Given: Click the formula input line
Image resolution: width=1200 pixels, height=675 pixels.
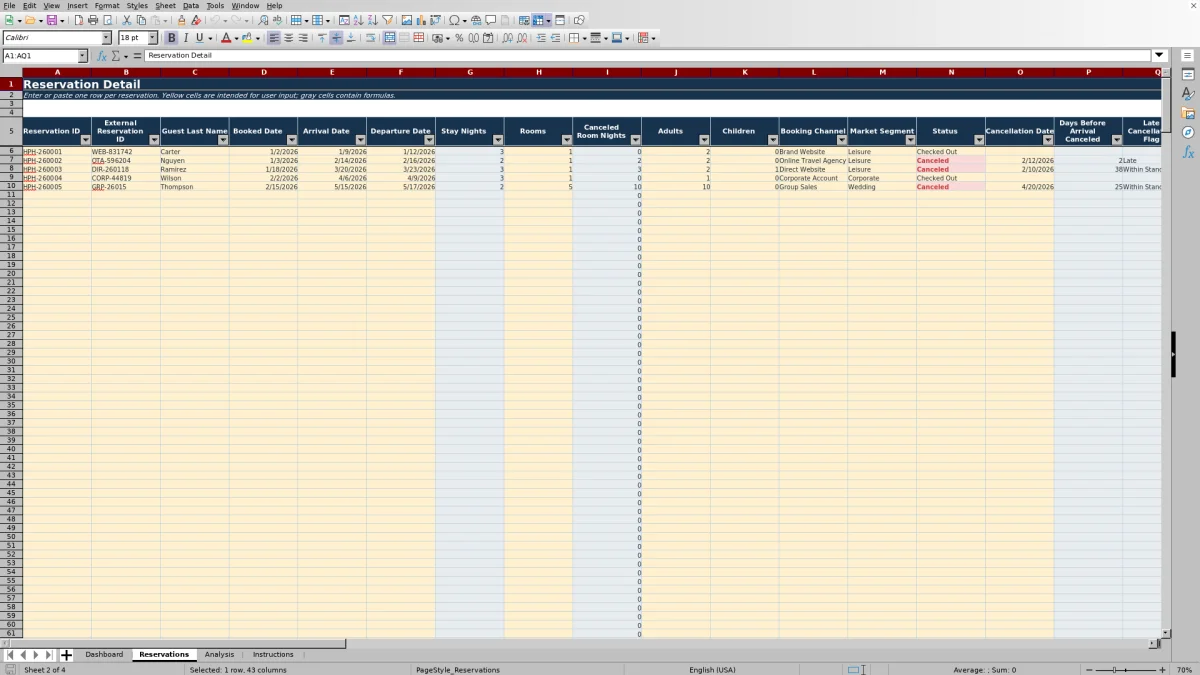Looking at the screenshot, I should coord(648,56).
